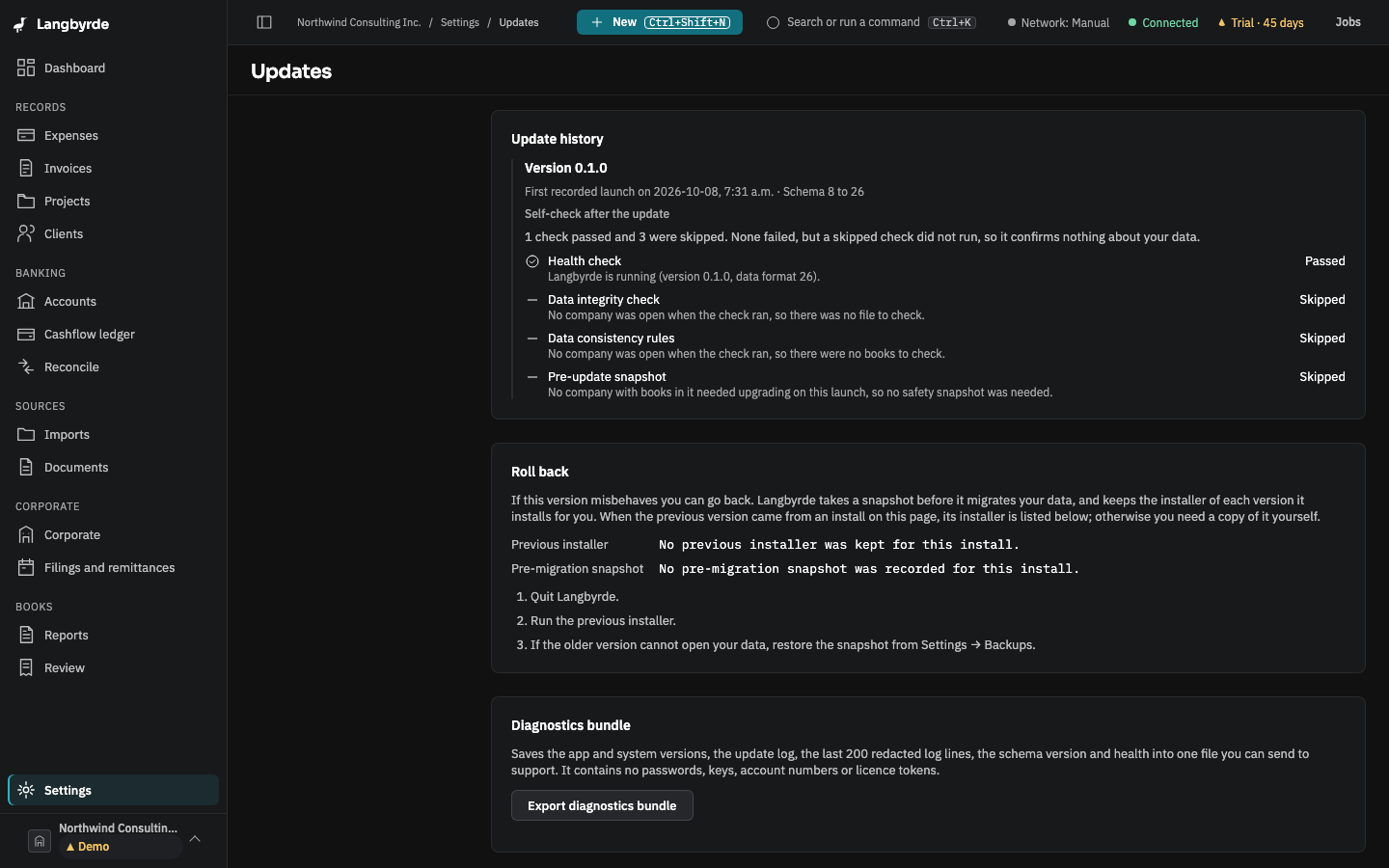
Task: Open Projects folder icon
Action: click(26, 201)
